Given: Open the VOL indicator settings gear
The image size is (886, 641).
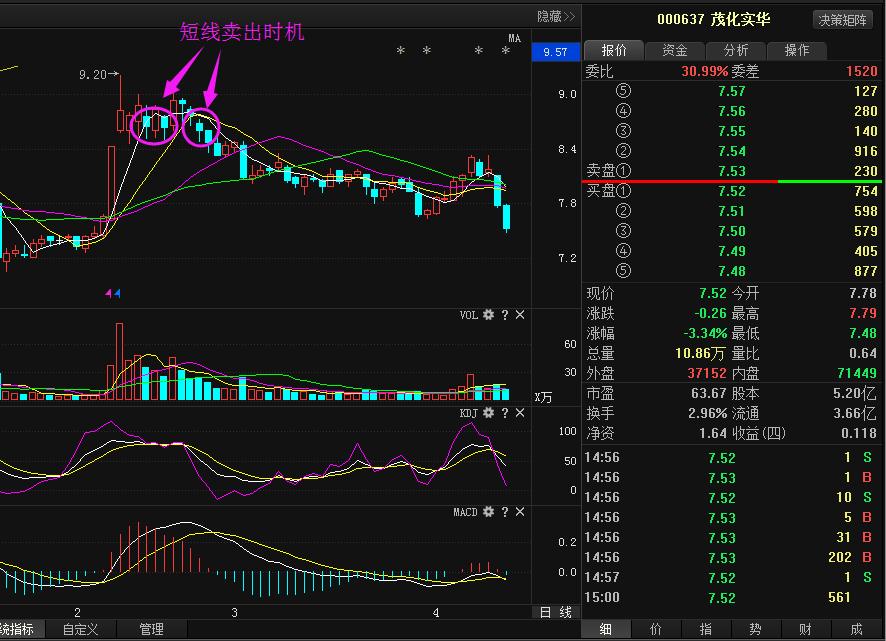Looking at the screenshot, I should pyautogui.click(x=489, y=314).
